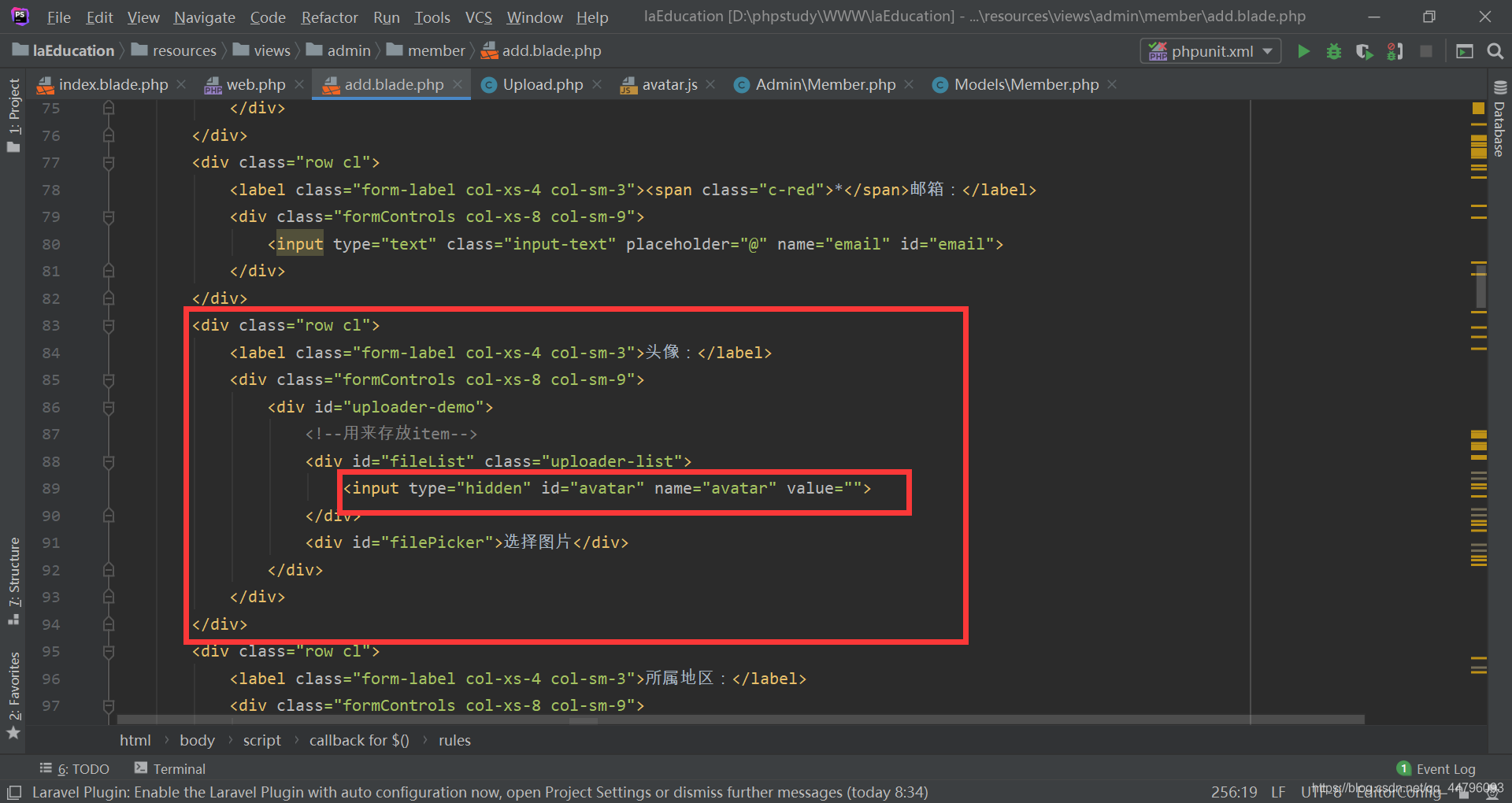
Task: Click the LF line separator indicator
Action: click(1278, 792)
